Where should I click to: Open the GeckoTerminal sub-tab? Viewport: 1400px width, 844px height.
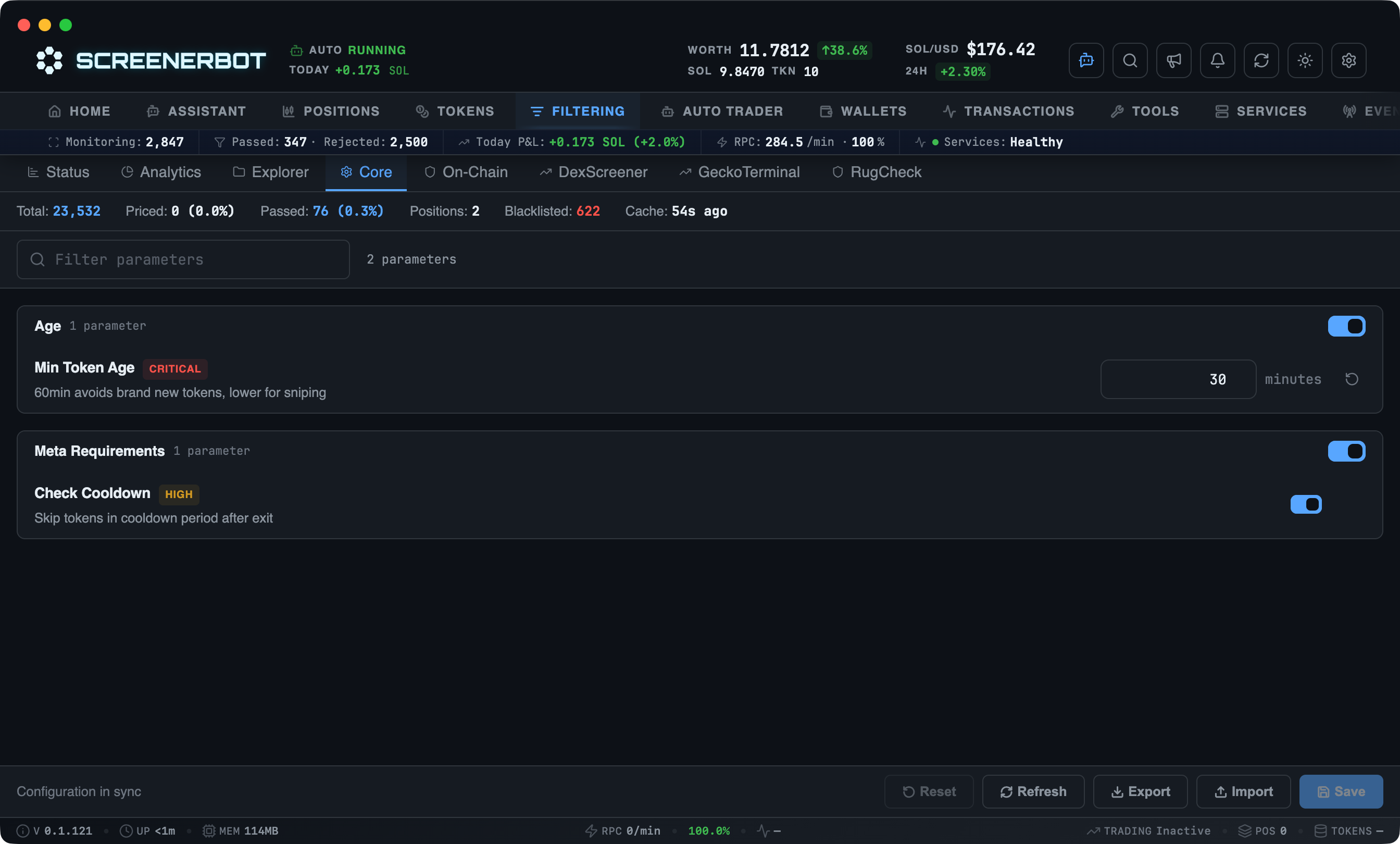pyautogui.click(x=739, y=172)
